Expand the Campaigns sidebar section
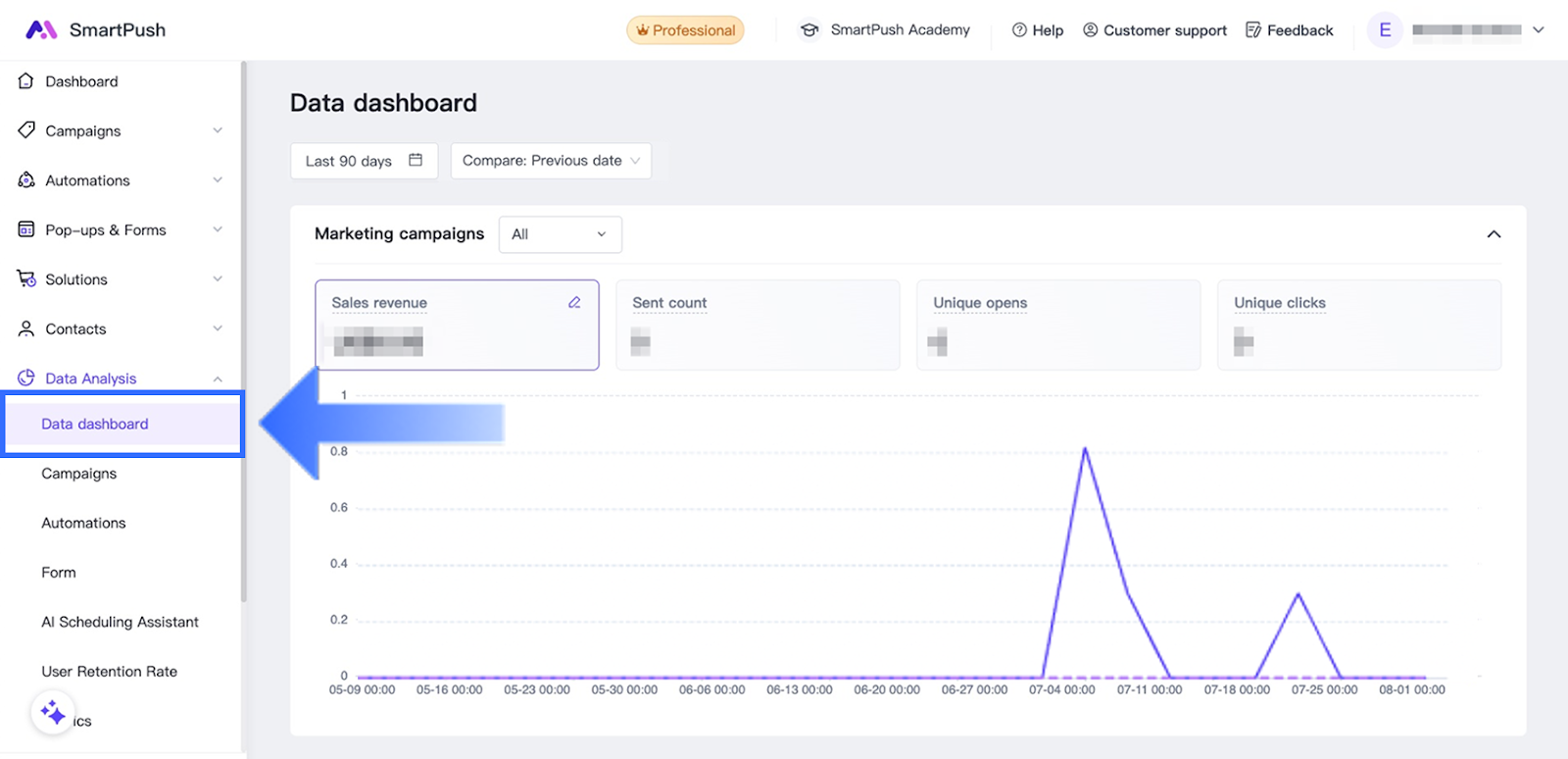 point(218,130)
